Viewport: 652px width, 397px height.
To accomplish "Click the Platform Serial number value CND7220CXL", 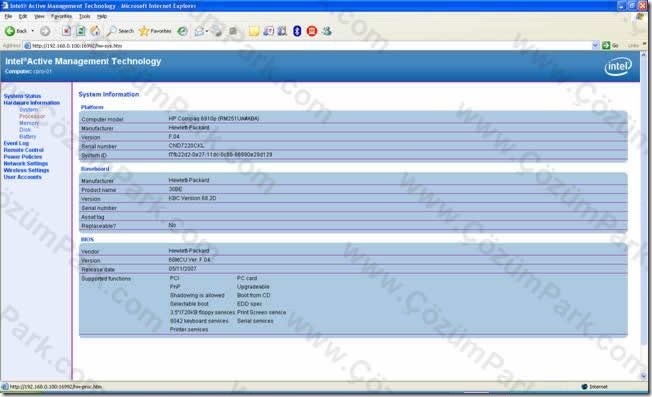I will (186, 145).
